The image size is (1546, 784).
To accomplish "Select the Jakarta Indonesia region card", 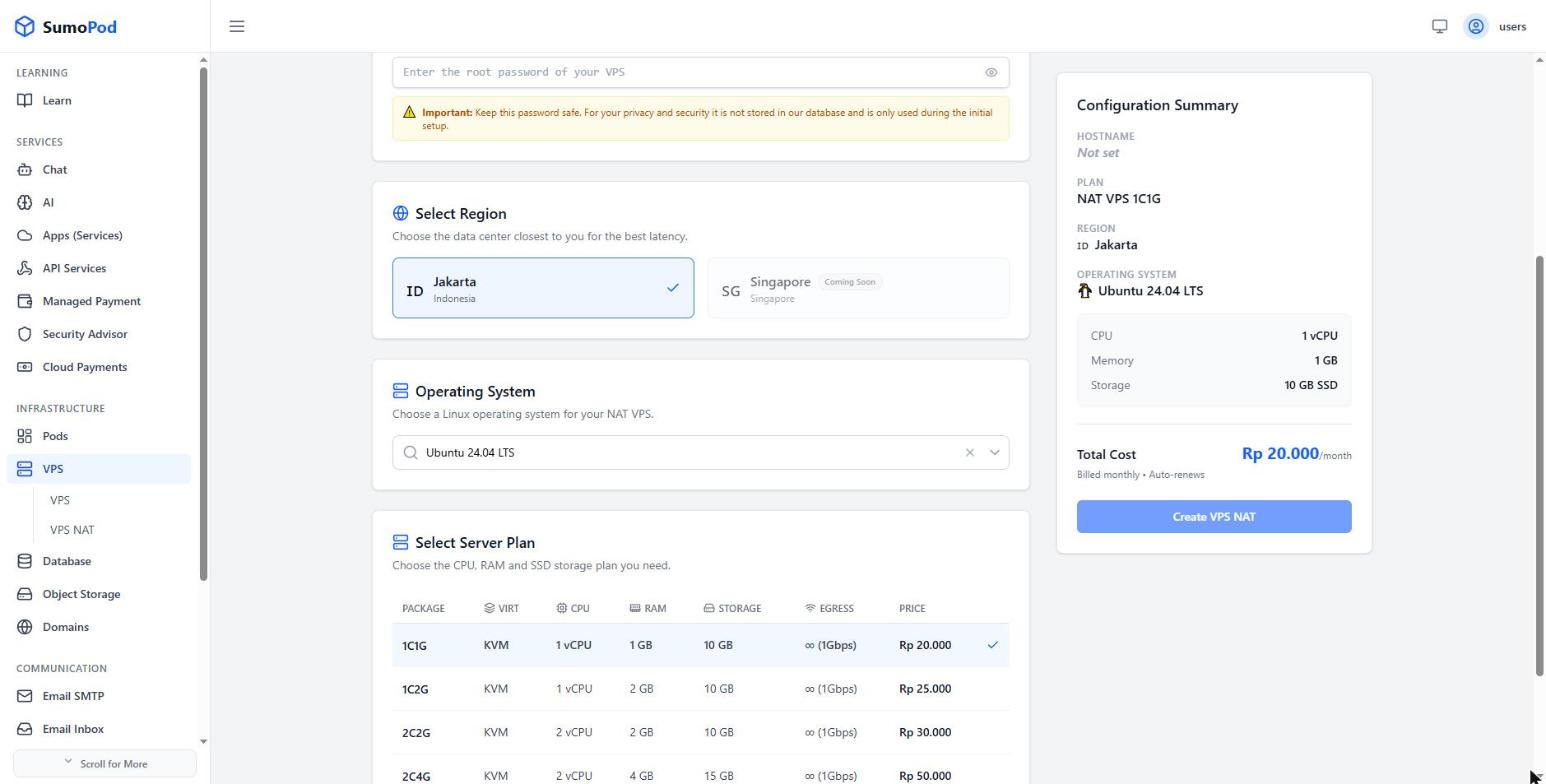I will (x=543, y=288).
